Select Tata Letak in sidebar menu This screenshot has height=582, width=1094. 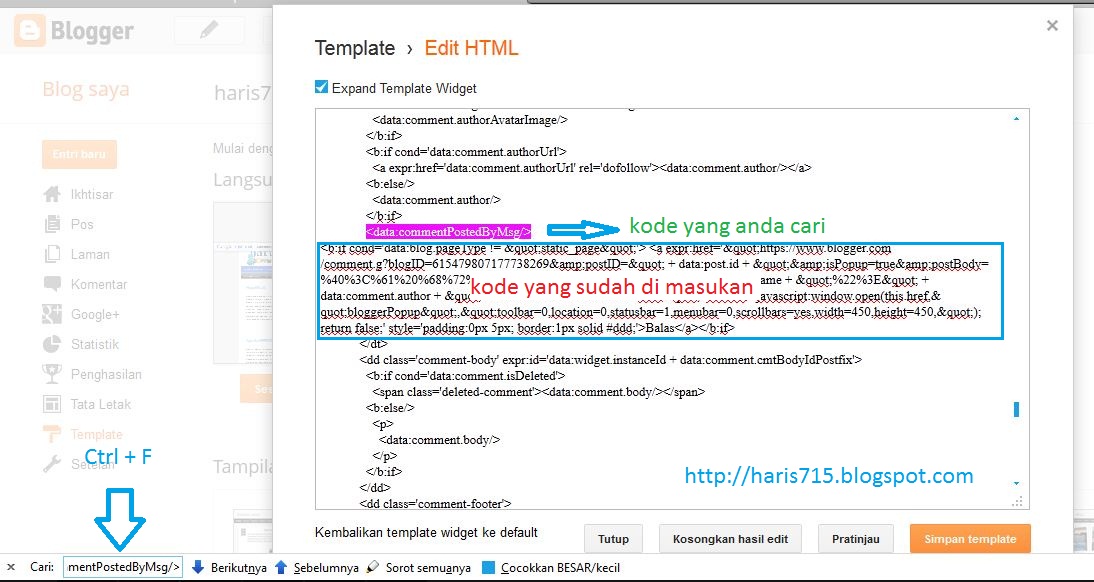click(x=100, y=405)
